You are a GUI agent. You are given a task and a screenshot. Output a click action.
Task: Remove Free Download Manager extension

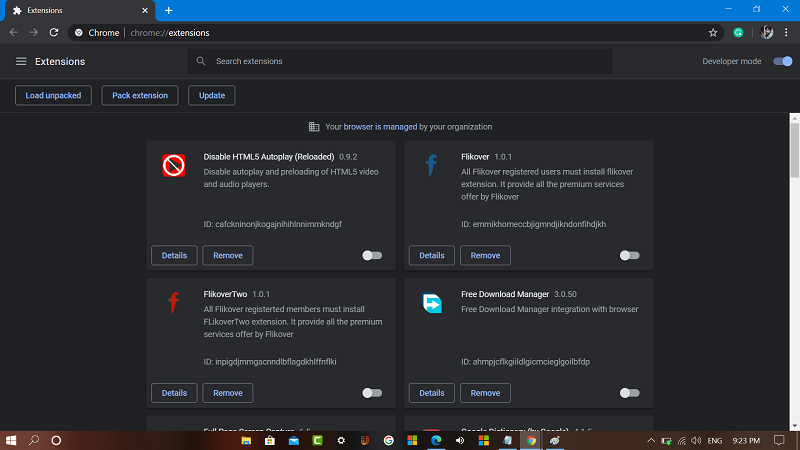(485, 393)
